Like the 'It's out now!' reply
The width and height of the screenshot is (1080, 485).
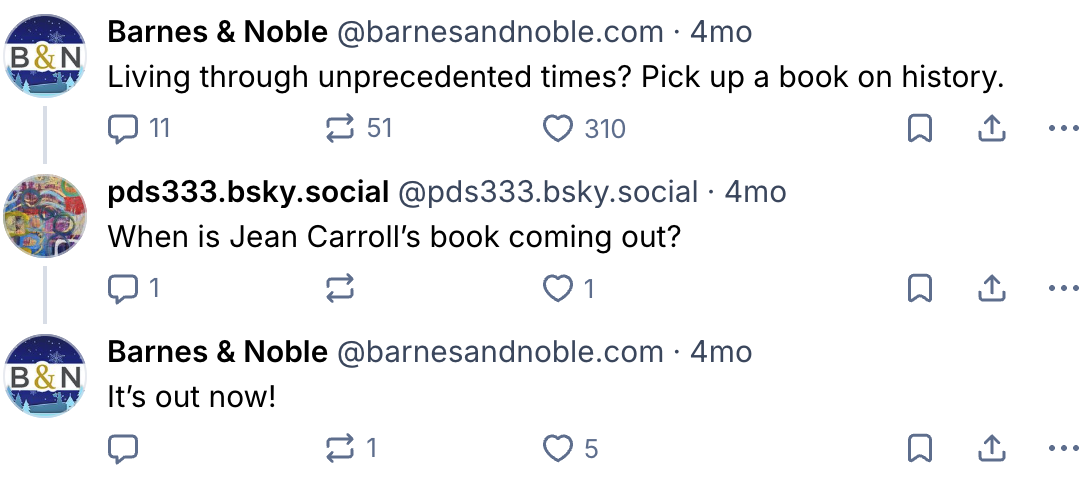pos(557,449)
